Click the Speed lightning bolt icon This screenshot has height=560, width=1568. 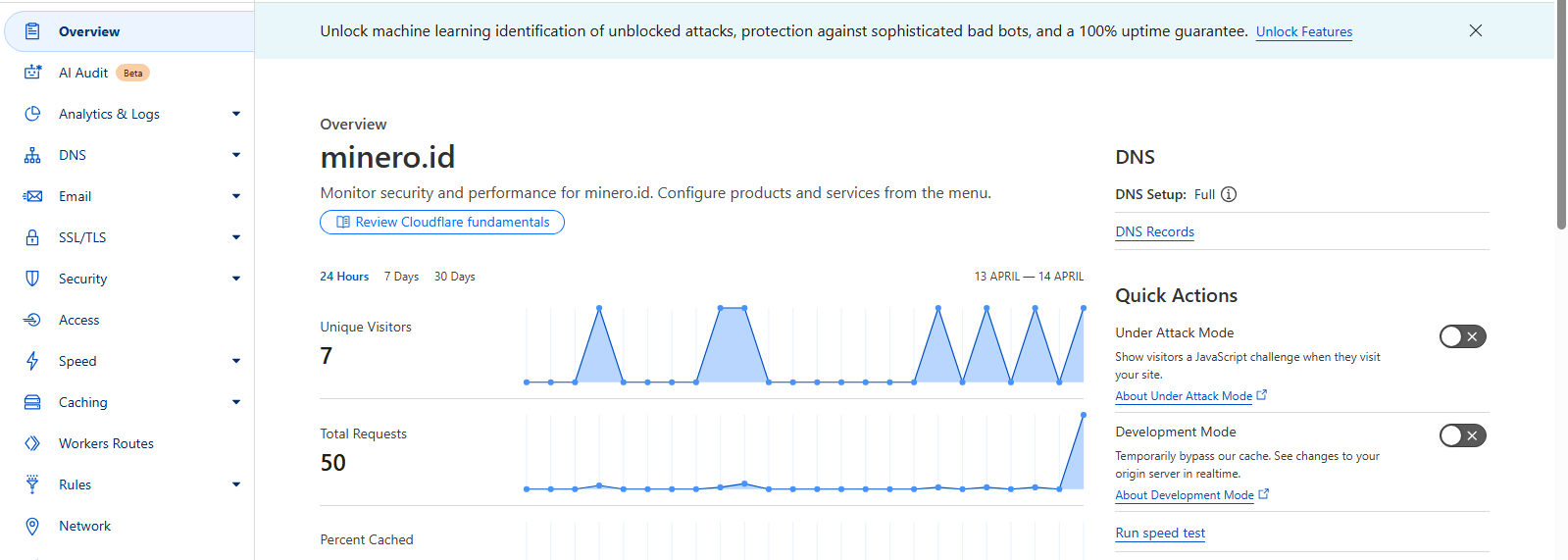pos(32,361)
